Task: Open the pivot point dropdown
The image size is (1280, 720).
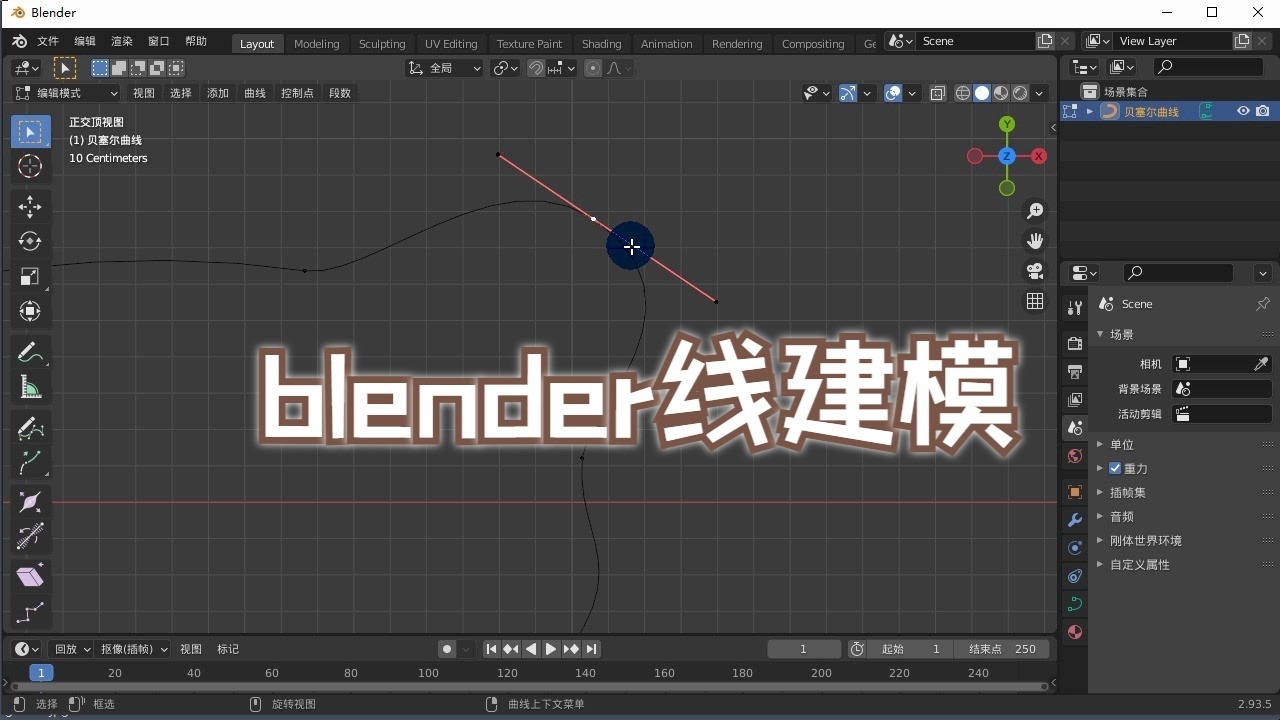Action: point(506,68)
